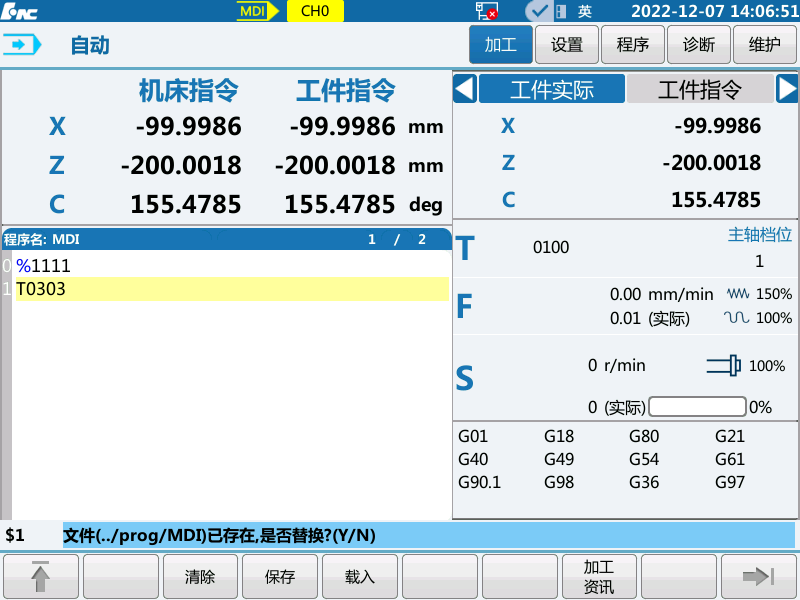Viewport: 800px width, 600px height.
Task: Select the 工件实际 coordinate tab
Action: click(552, 89)
